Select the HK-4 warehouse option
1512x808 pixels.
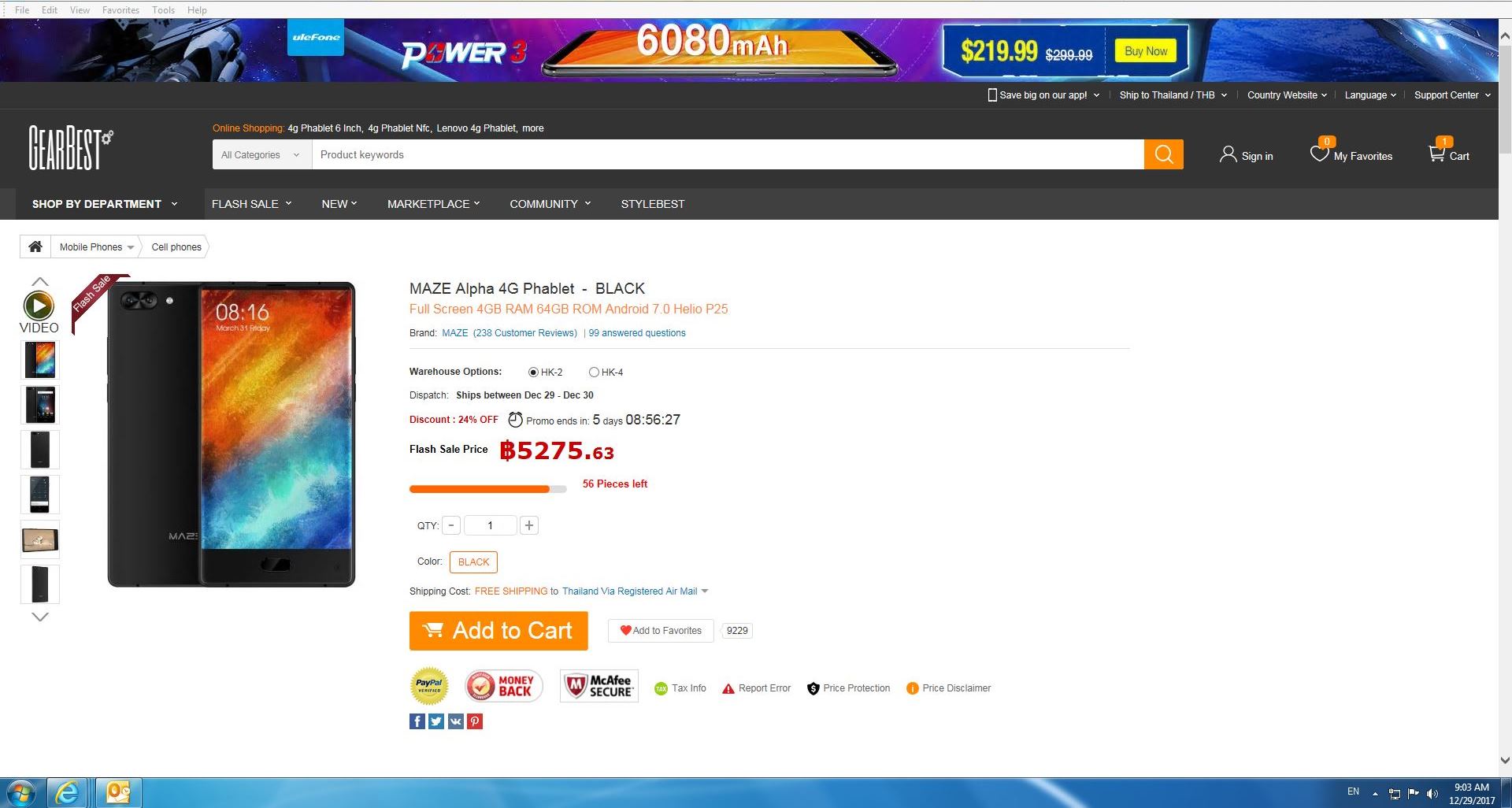[594, 372]
